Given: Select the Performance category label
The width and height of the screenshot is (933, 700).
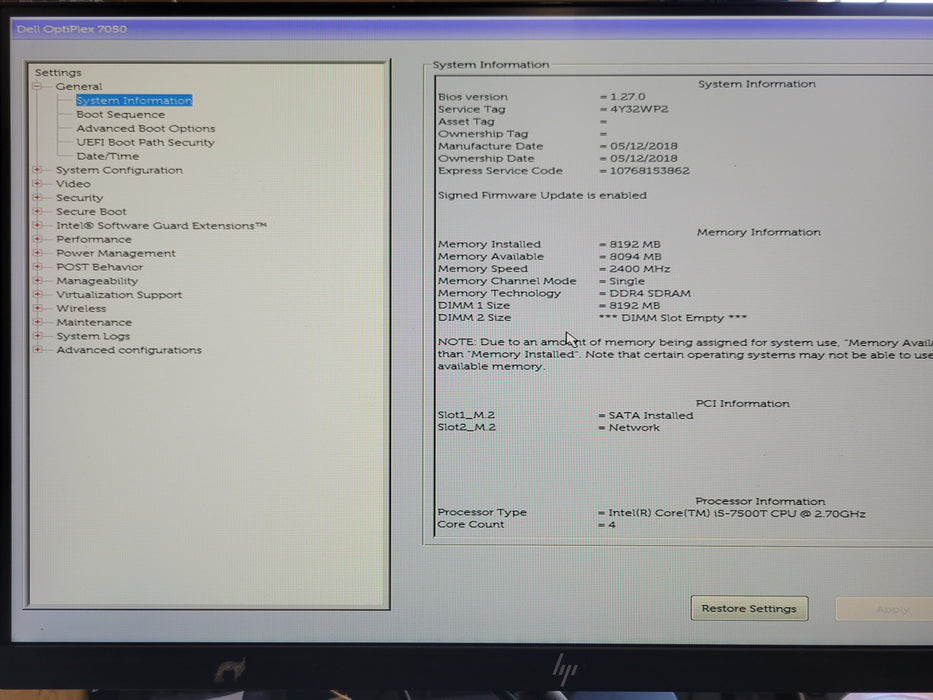Looking at the screenshot, I should [x=94, y=239].
